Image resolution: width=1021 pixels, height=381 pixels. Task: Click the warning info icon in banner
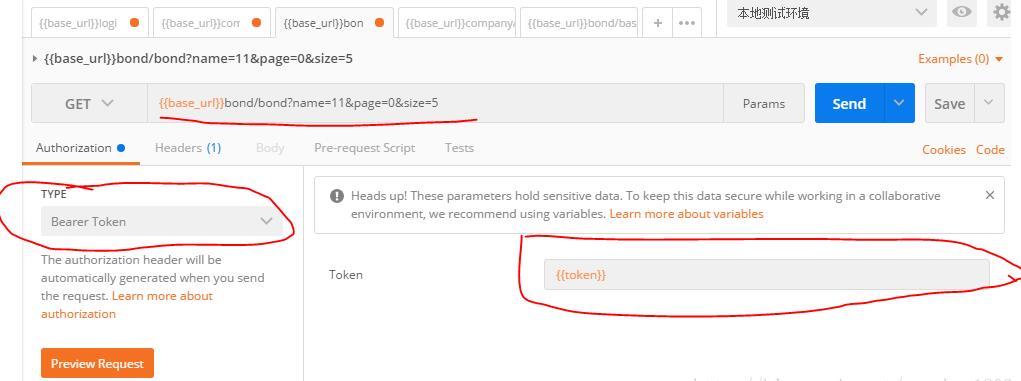click(x=336, y=195)
